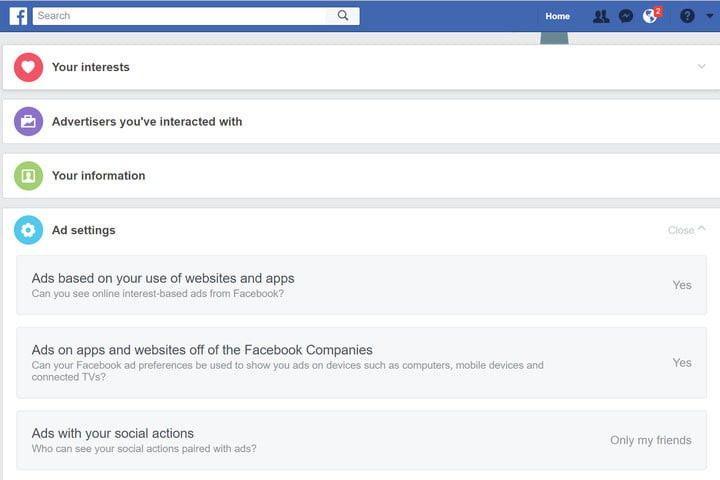Viewport: 720px width, 480px height.
Task: Expand Your interests section chevron
Action: 701,67
